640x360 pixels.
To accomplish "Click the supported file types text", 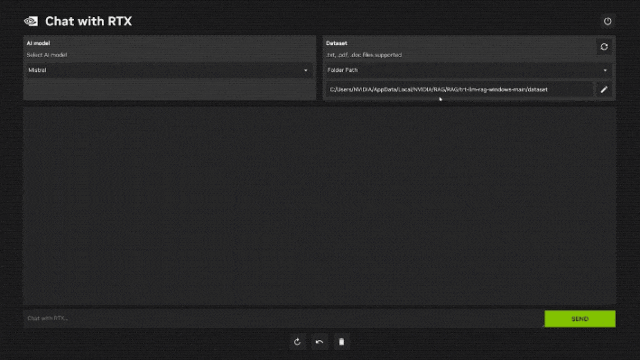I will [x=364, y=55].
